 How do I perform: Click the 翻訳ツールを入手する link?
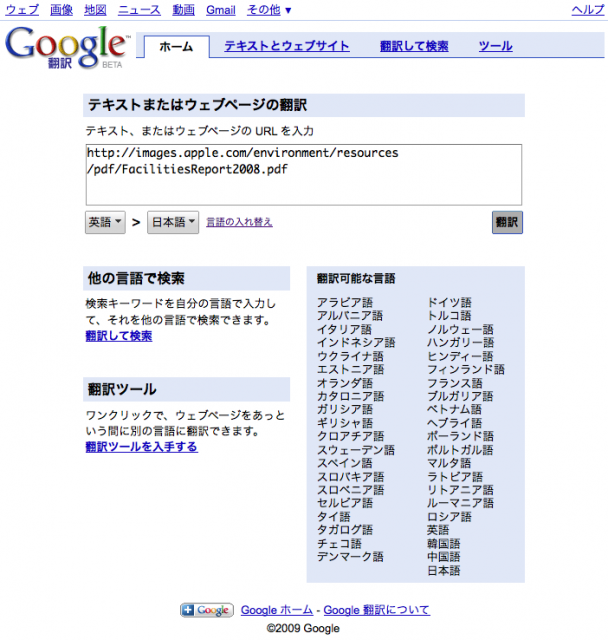tap(142, 447)
